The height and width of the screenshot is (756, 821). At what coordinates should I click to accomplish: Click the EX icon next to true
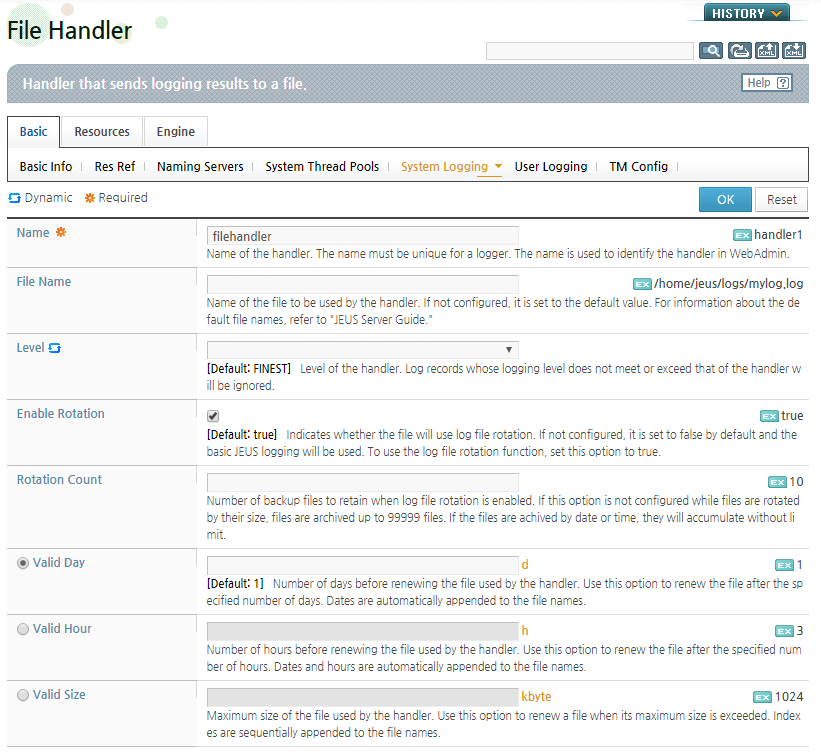769,416
